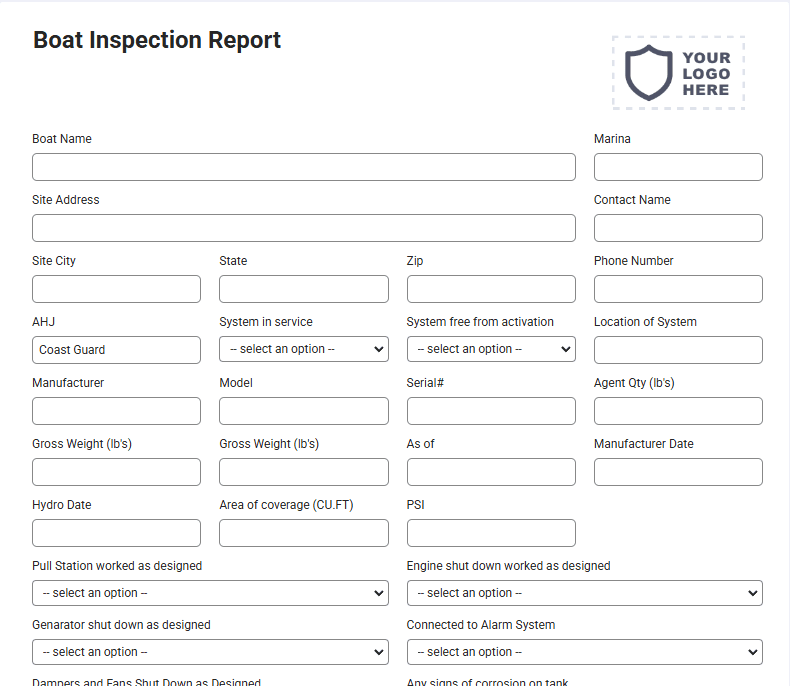Expand Engine shut down worked as designed dropdown
The width and height of the screenshot is (790, 686).
584,593
